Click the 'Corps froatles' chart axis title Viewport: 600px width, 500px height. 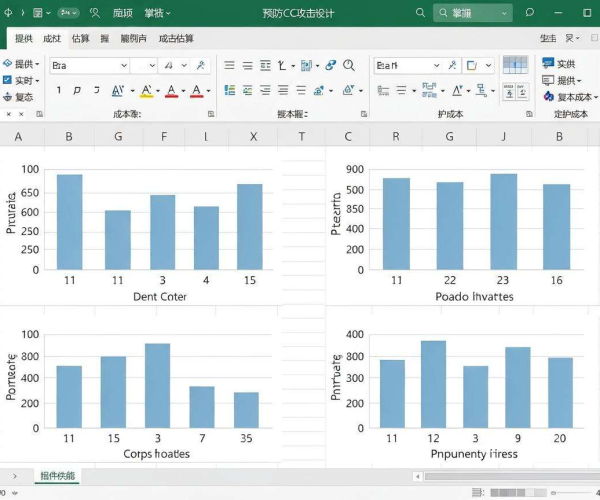tap(157, 454)
